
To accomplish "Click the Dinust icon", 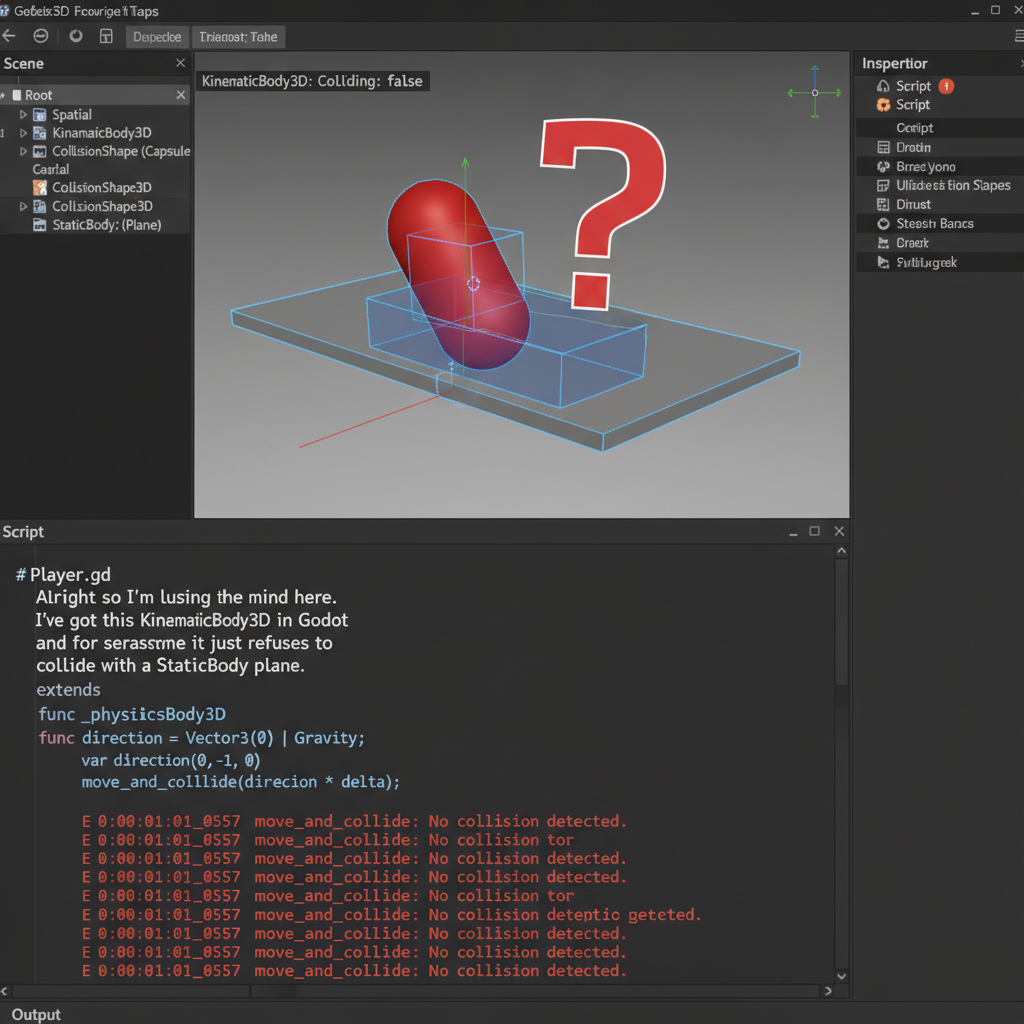I will (883, 204).
